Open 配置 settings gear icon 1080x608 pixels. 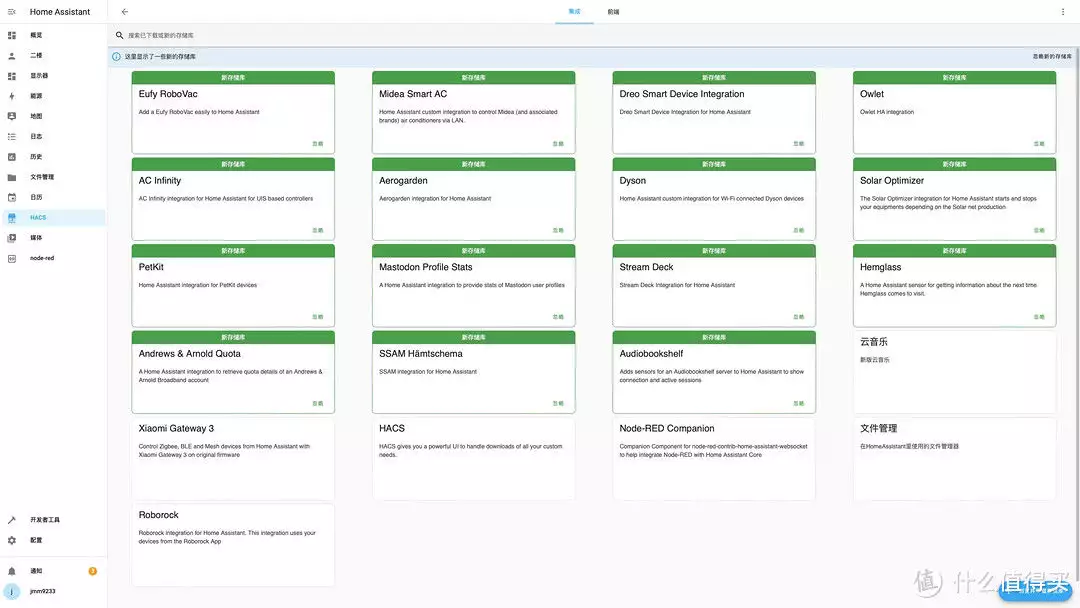(12, 541)
